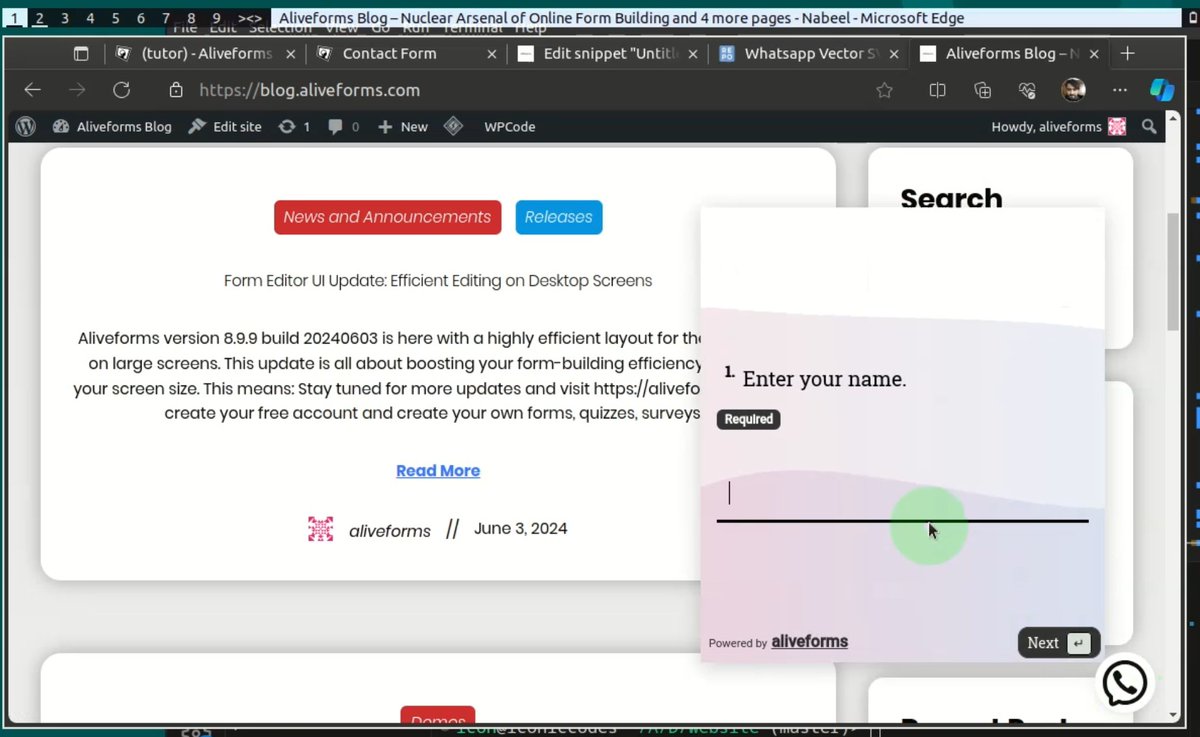Open the WhatsApp floating chat icon

(1125, 683)
